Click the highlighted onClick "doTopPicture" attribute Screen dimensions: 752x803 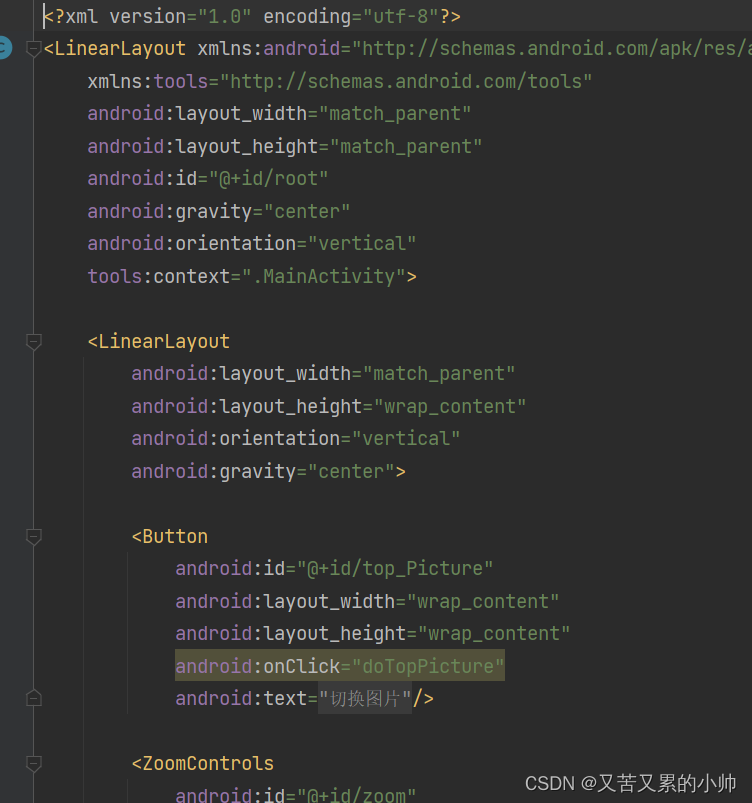point(340,666)
